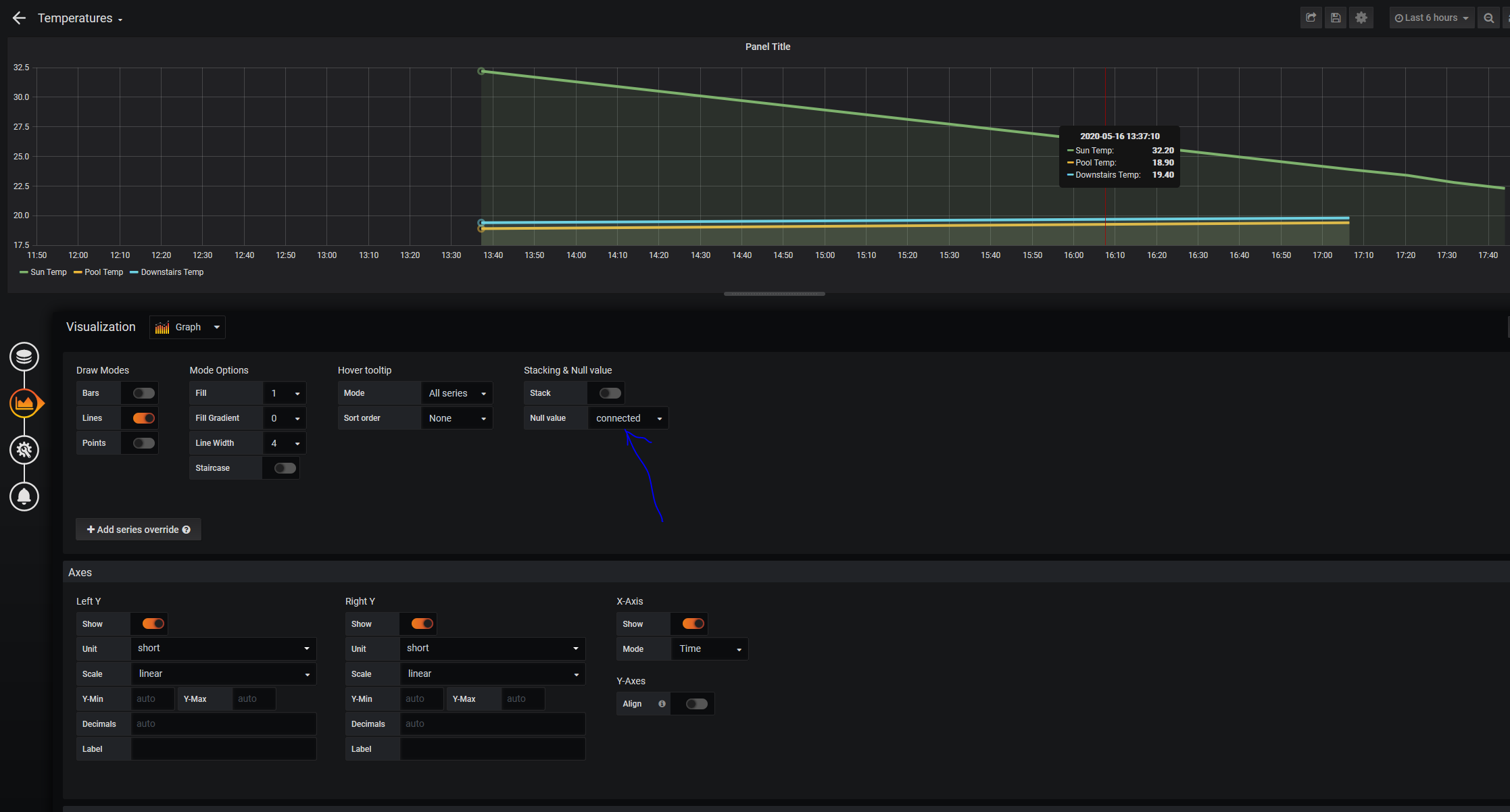Click inside the Left Y Y-Min field
The height and width of the screenshot is (812, 1510).
pos(151,699)
